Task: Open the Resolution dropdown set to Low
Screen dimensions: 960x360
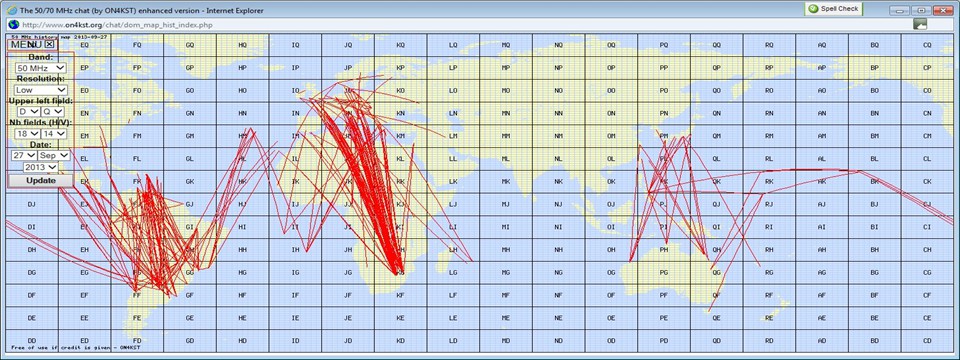Action: coord(41,90)
